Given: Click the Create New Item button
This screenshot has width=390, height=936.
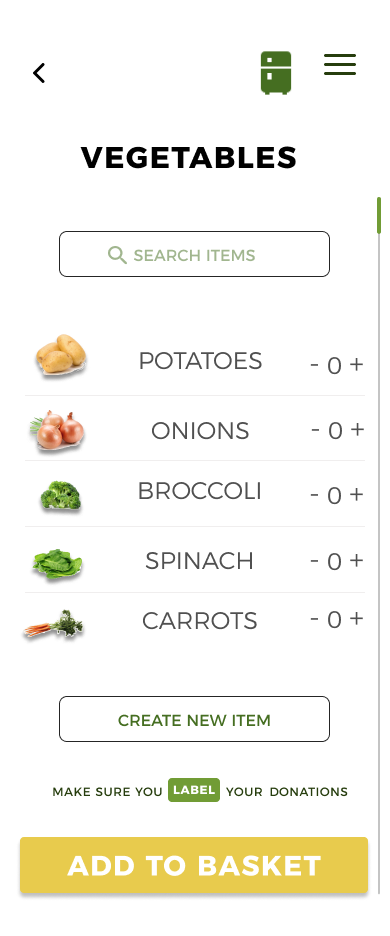Looking at the screenshot, I should tap(194, 719).
